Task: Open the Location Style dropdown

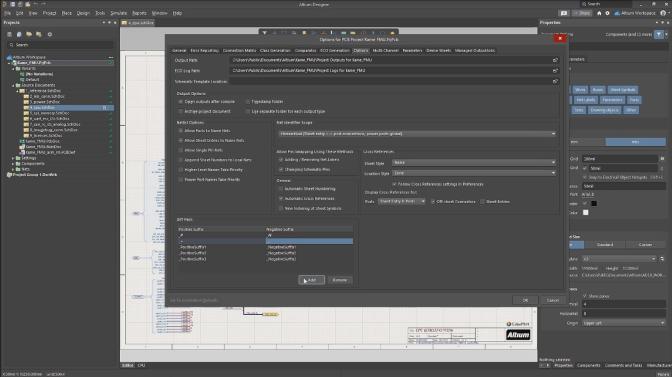Action: tap(474, 173)
